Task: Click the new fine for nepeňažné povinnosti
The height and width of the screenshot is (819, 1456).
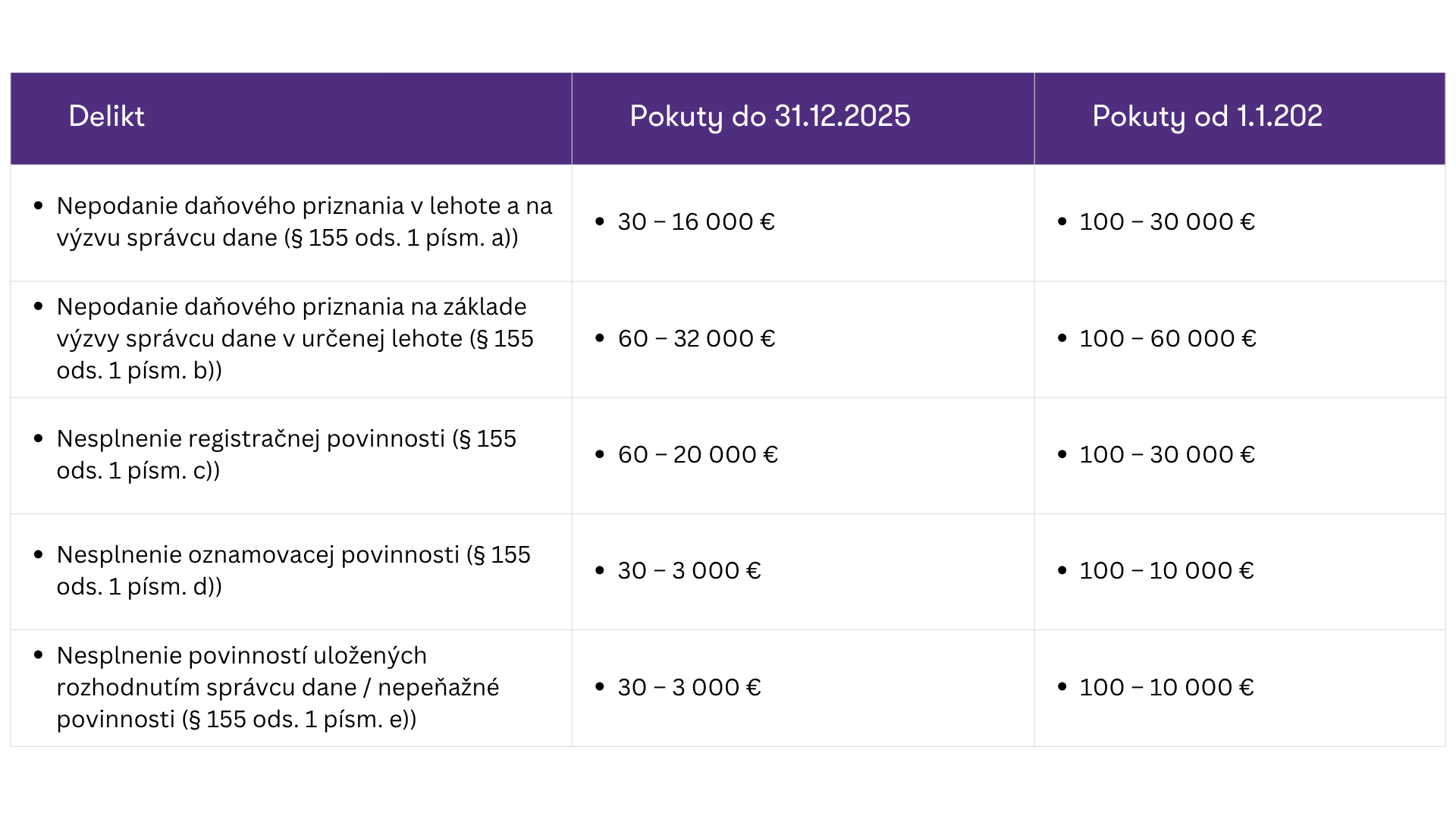Action: (x=1166, y=688)
